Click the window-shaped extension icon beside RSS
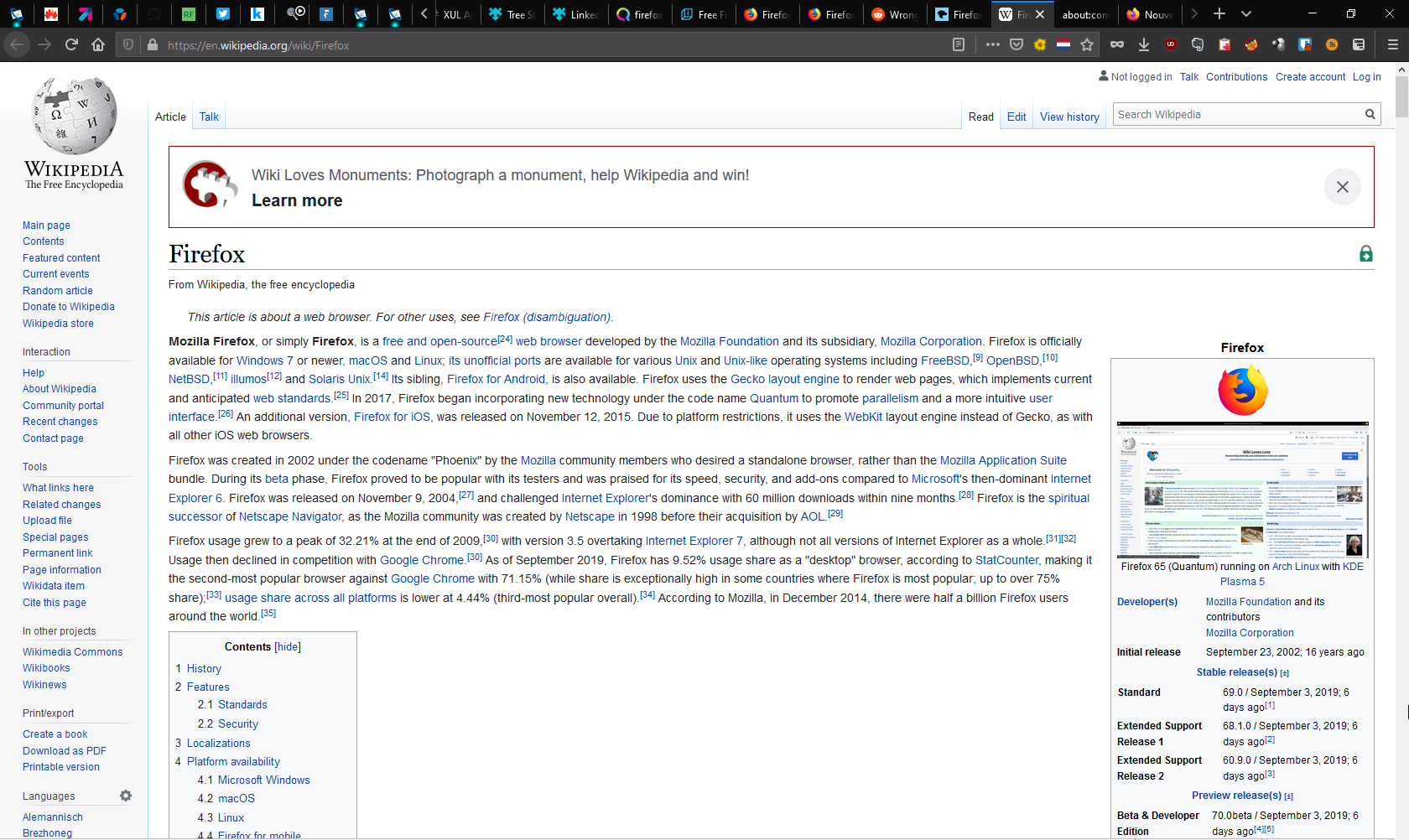 [x=1359, y=44]
